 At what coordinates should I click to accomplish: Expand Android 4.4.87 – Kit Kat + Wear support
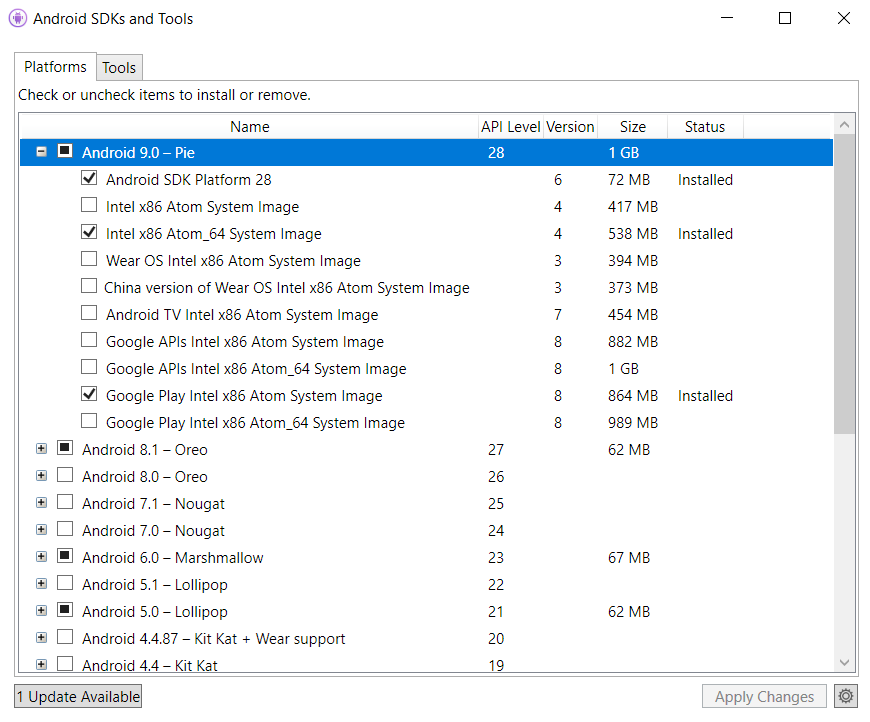point(41,638)
